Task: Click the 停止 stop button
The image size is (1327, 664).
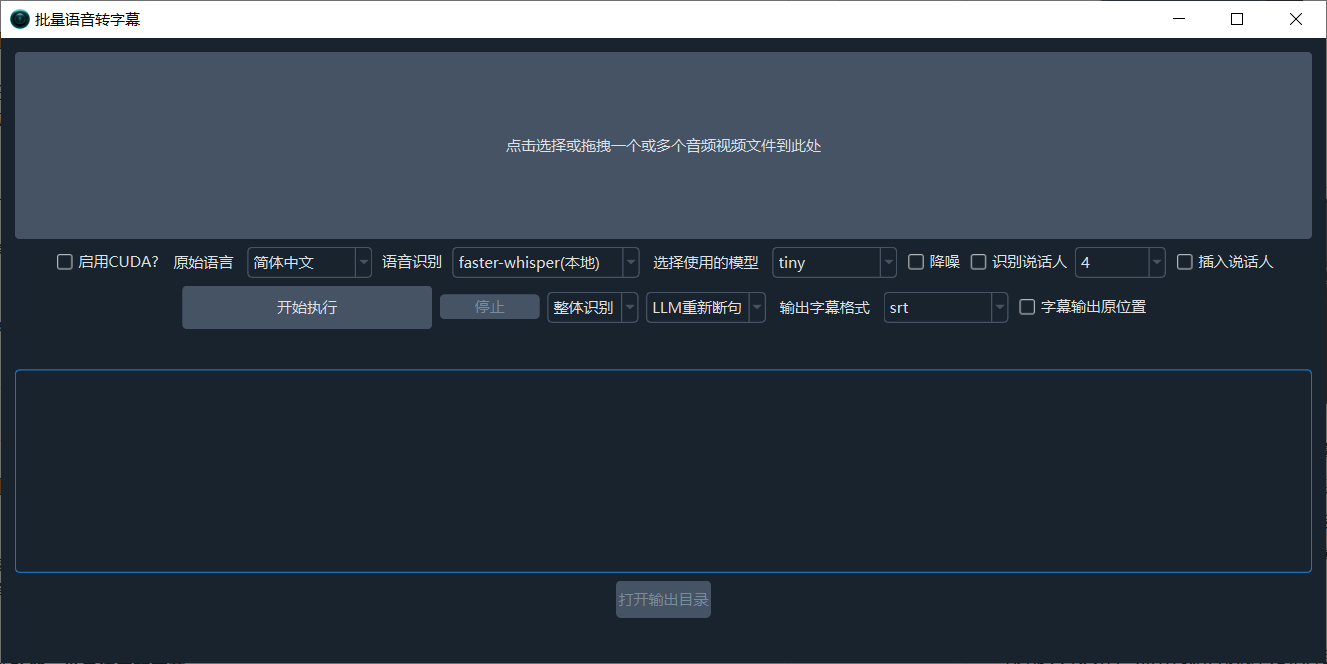Action: pos(489,307)
